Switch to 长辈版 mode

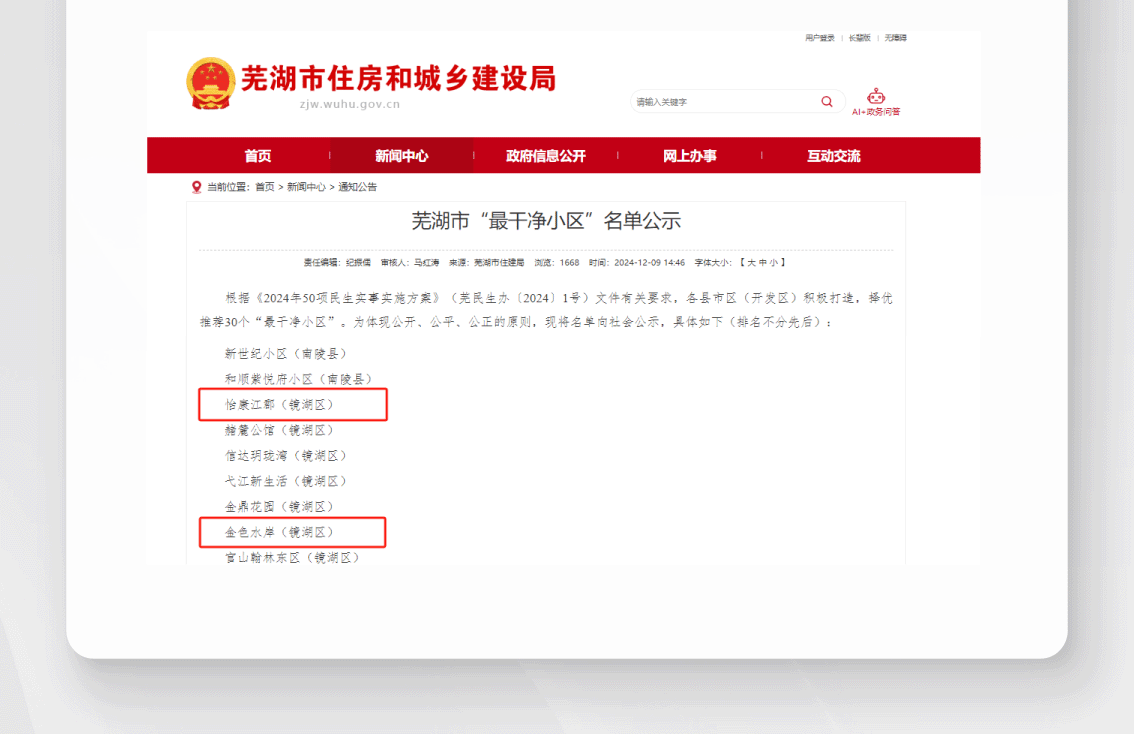[x=859, y=38]
